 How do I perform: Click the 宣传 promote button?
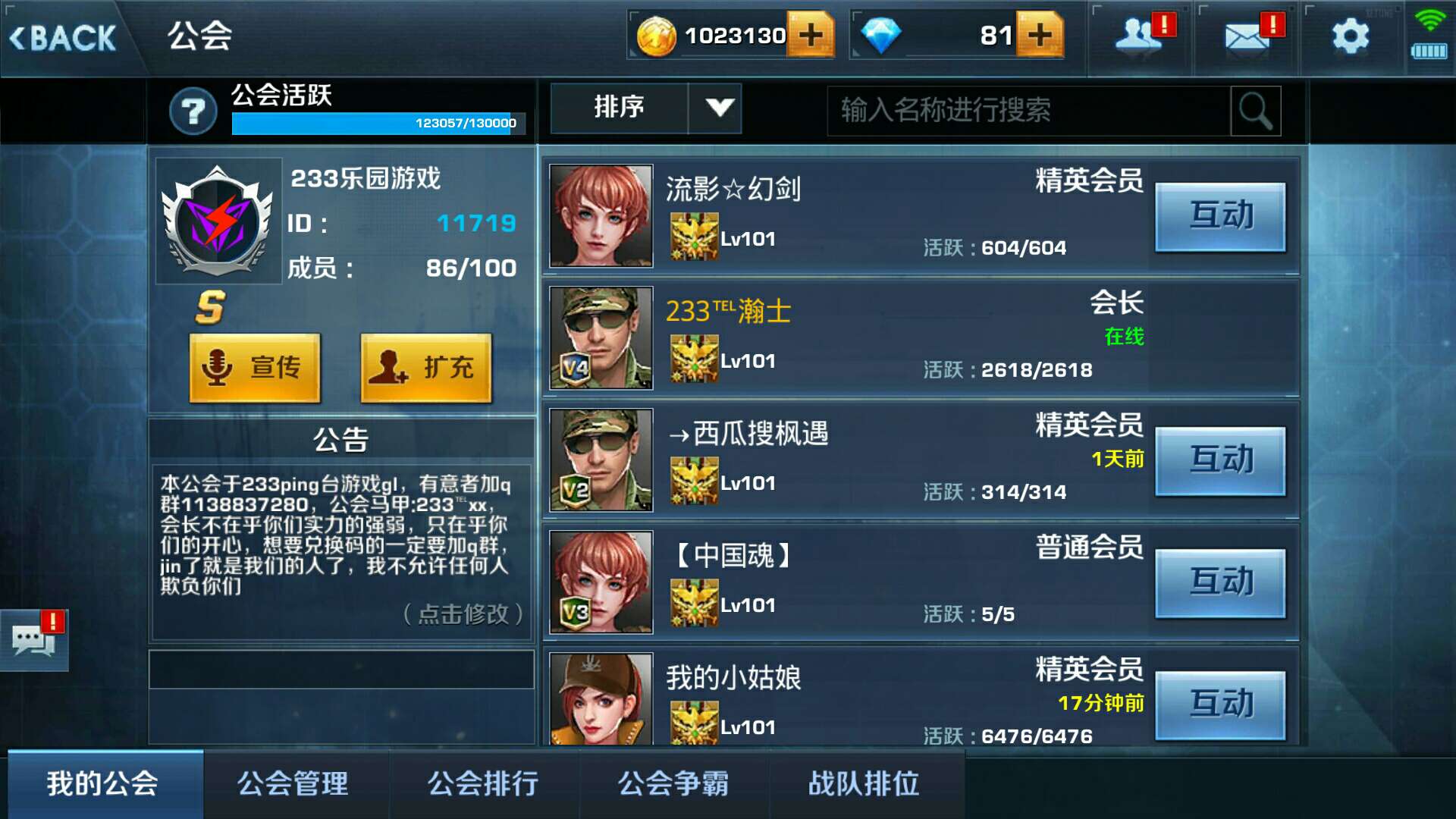(255, 368)
